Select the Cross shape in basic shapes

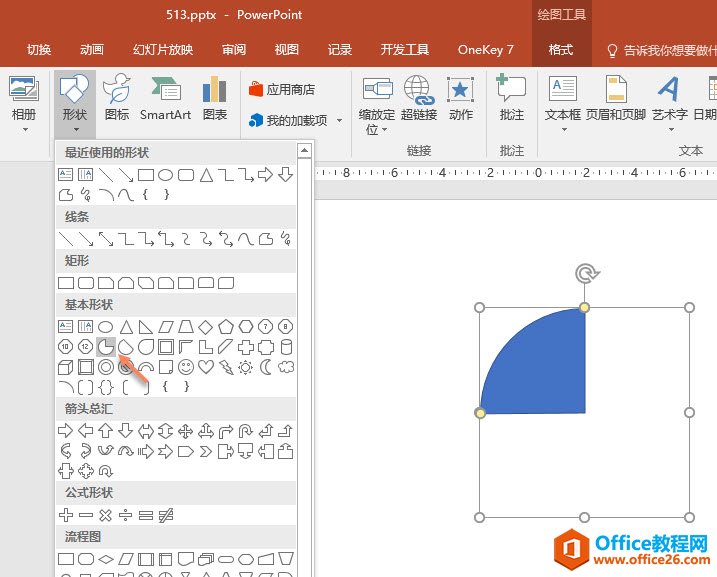tap(246, 347)
